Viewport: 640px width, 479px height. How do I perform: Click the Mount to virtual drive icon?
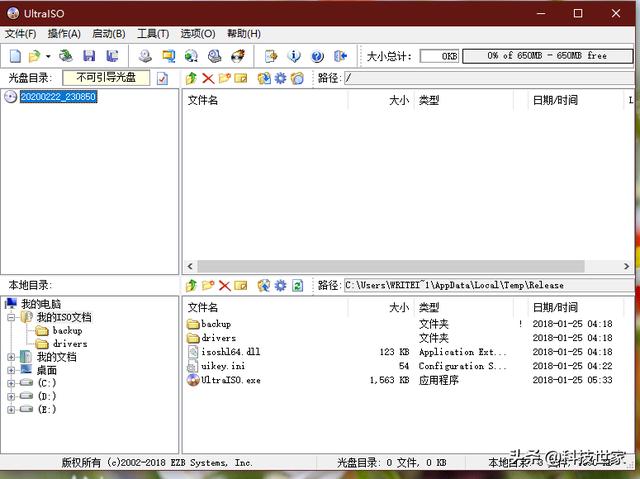pyautogui.click(x=191, y=56)
